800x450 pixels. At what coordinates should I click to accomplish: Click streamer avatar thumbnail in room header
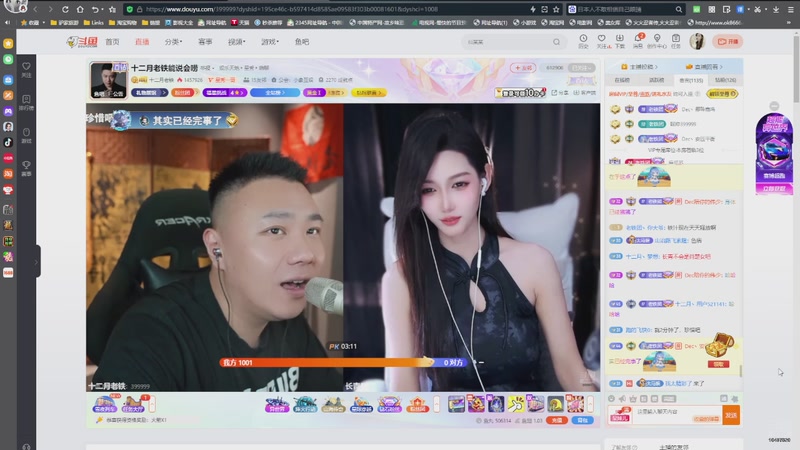pyautogui.click(x=108, y=80)
